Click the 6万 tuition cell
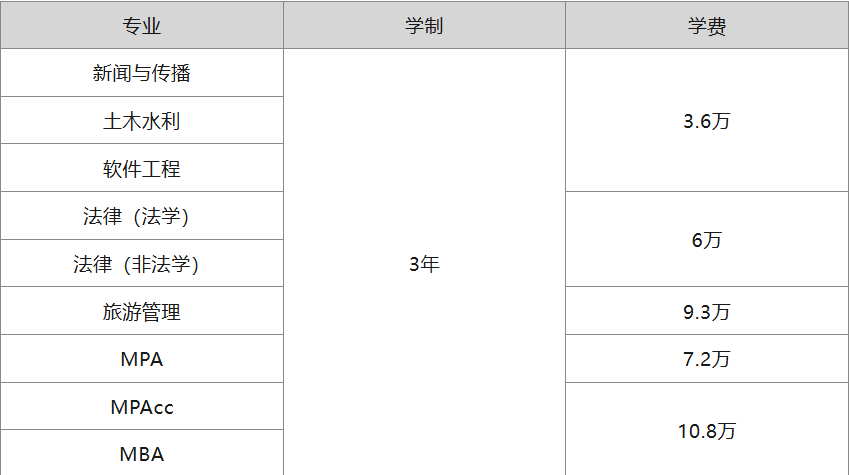 point(706,240)
